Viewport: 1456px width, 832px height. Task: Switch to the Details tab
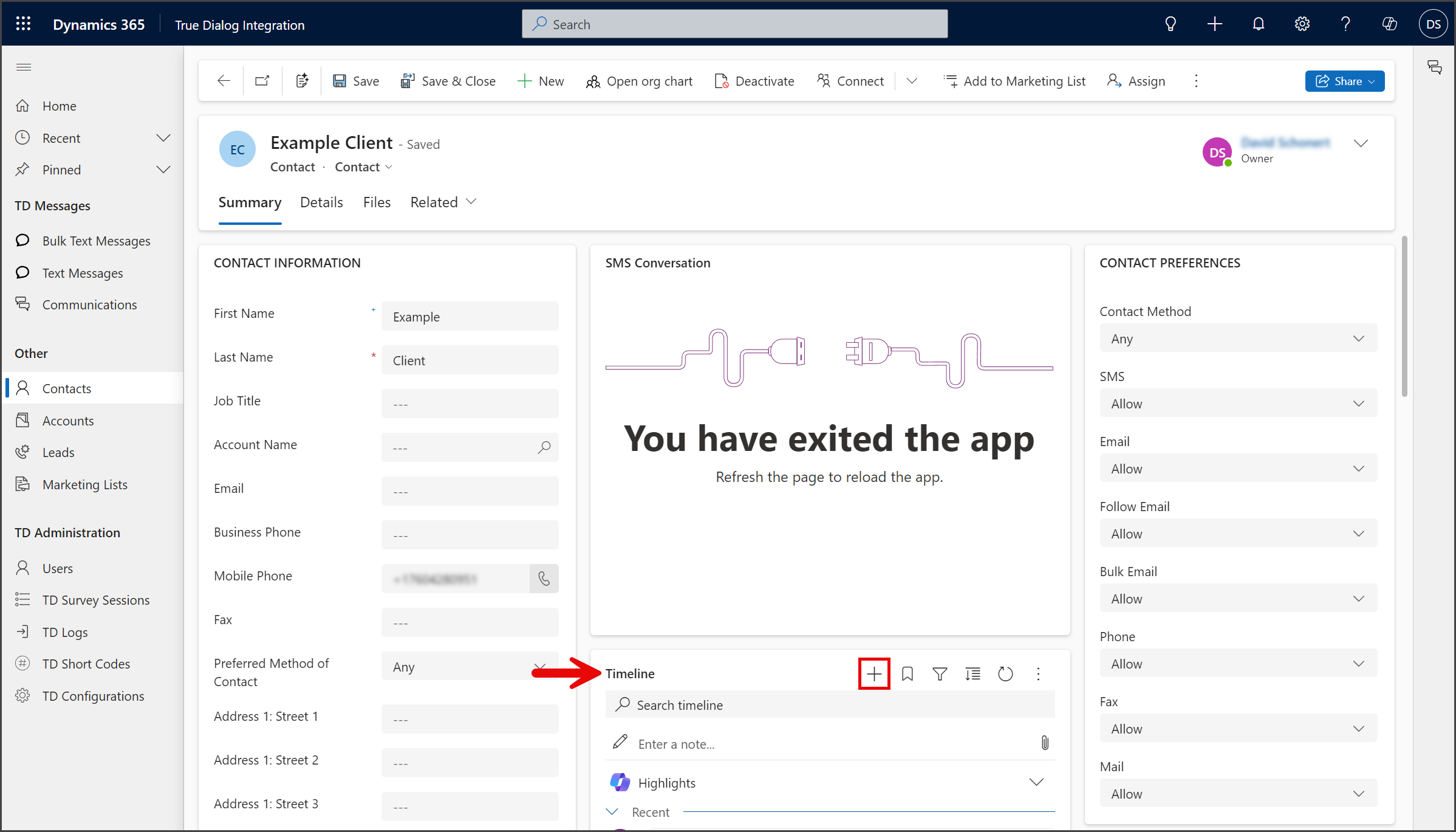click(321, 202)
